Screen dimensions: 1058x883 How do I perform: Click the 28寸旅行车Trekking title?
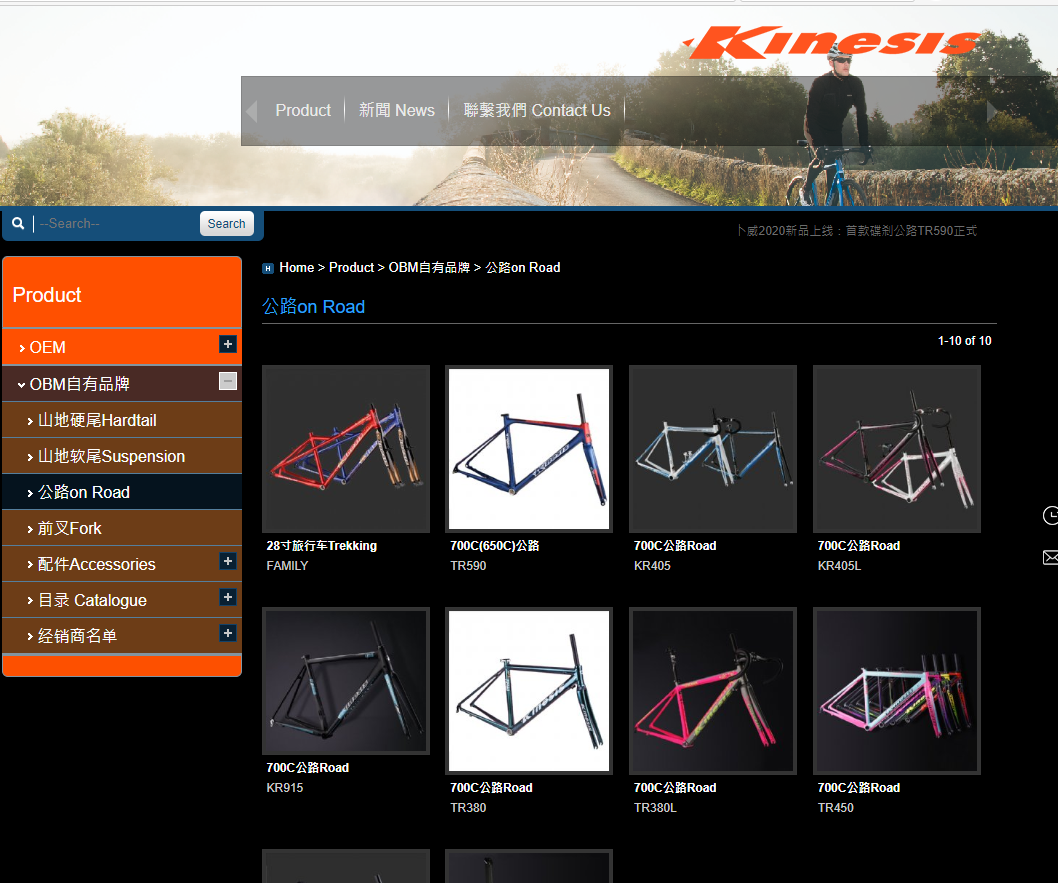pyautogui.click(x=322, y=546)
